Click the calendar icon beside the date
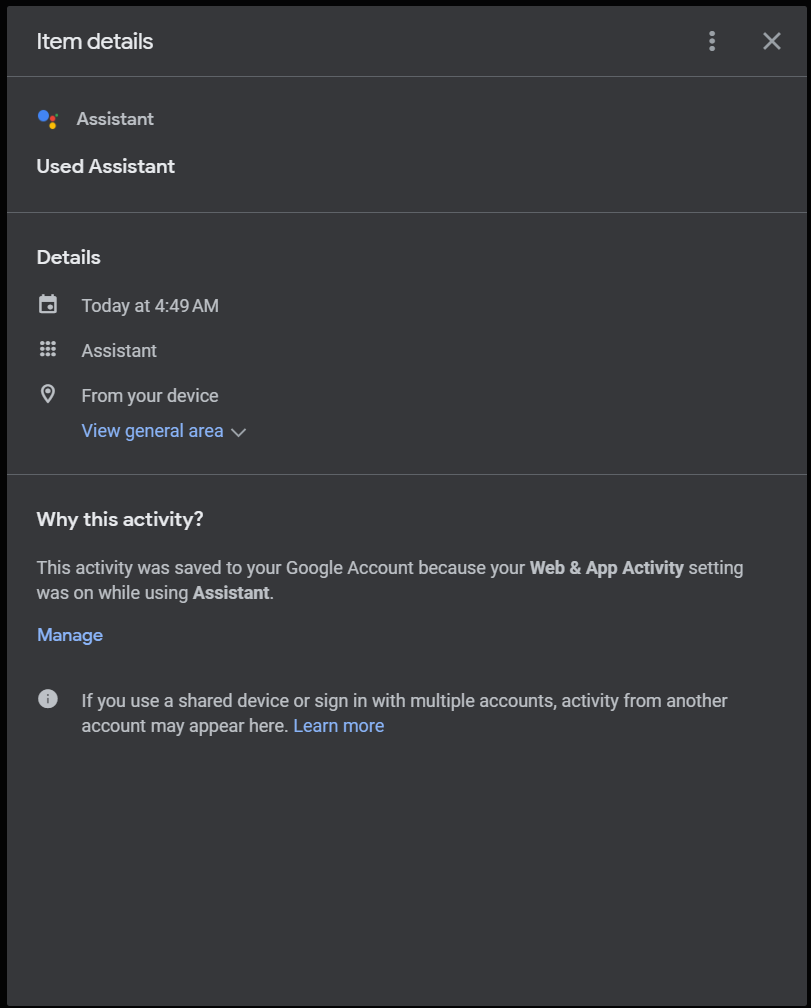811x1008 pixels. click(x=48, y=305)
